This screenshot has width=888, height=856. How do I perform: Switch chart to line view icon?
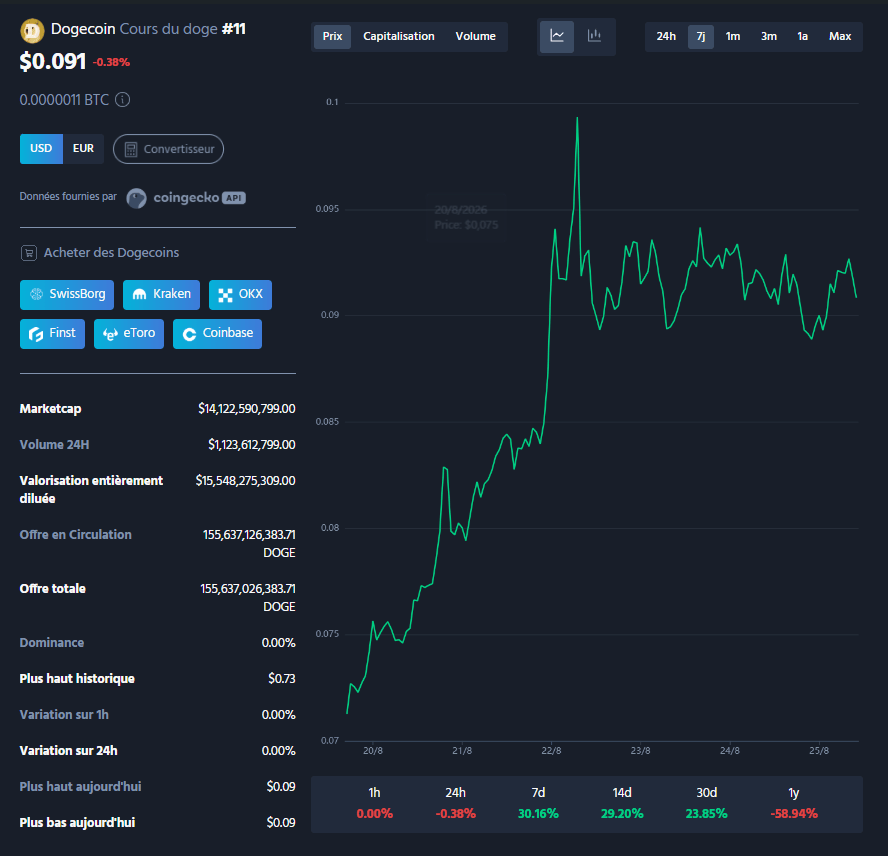coord(557,36)
